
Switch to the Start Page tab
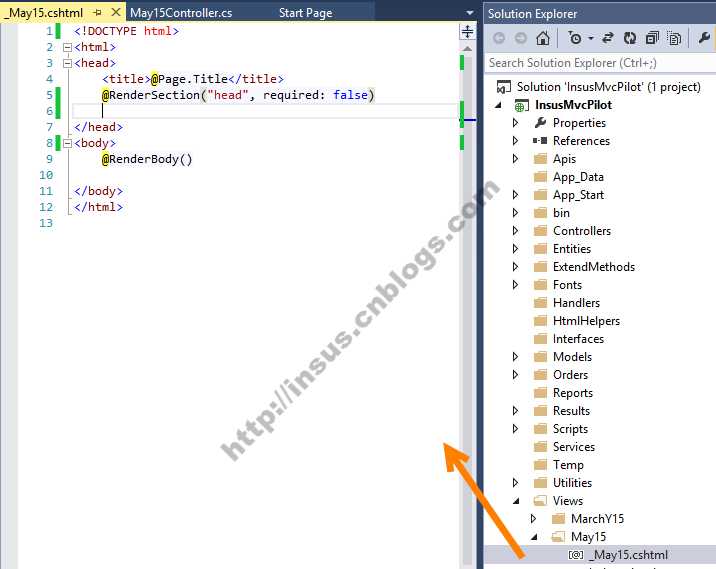305,13
